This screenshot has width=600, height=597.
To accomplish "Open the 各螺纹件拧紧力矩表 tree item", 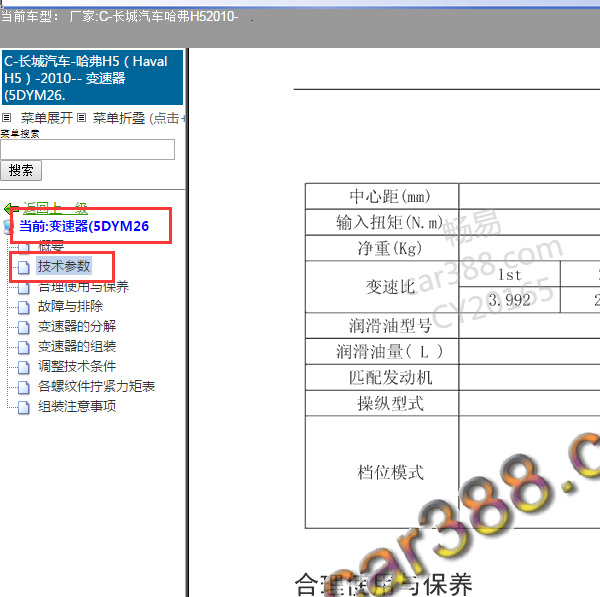I will pyautogui.click(x=96, y=386).
